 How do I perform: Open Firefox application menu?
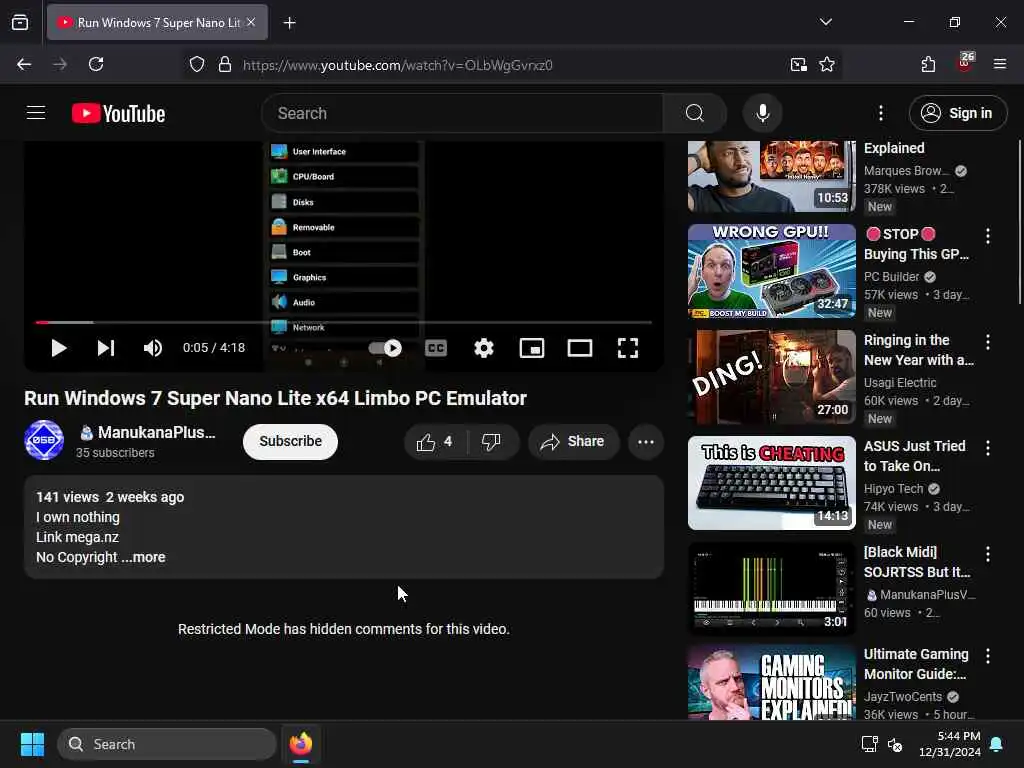coord(1000,64)
